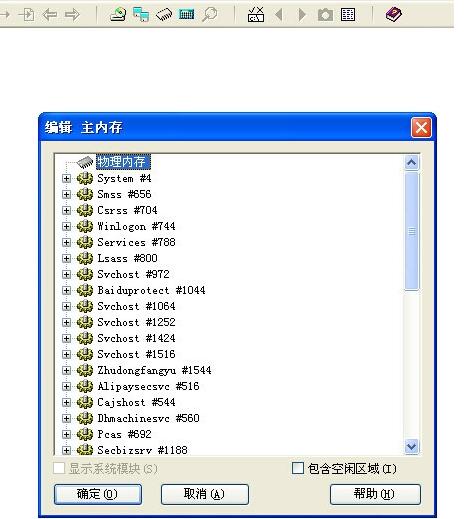Expand the System #4 tree node
The image size is (466, 519).
pos(66,179)
